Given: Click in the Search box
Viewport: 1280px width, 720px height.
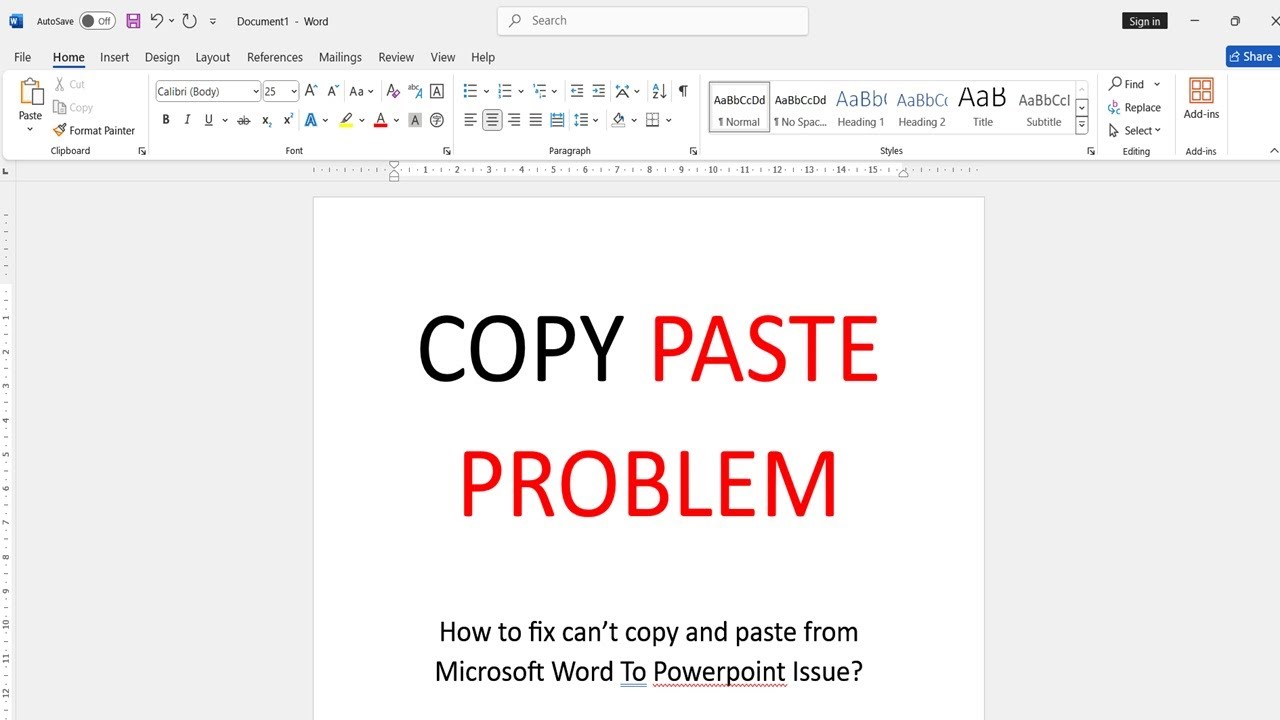Looking at the screenshot, I should [x=653, y=20].
